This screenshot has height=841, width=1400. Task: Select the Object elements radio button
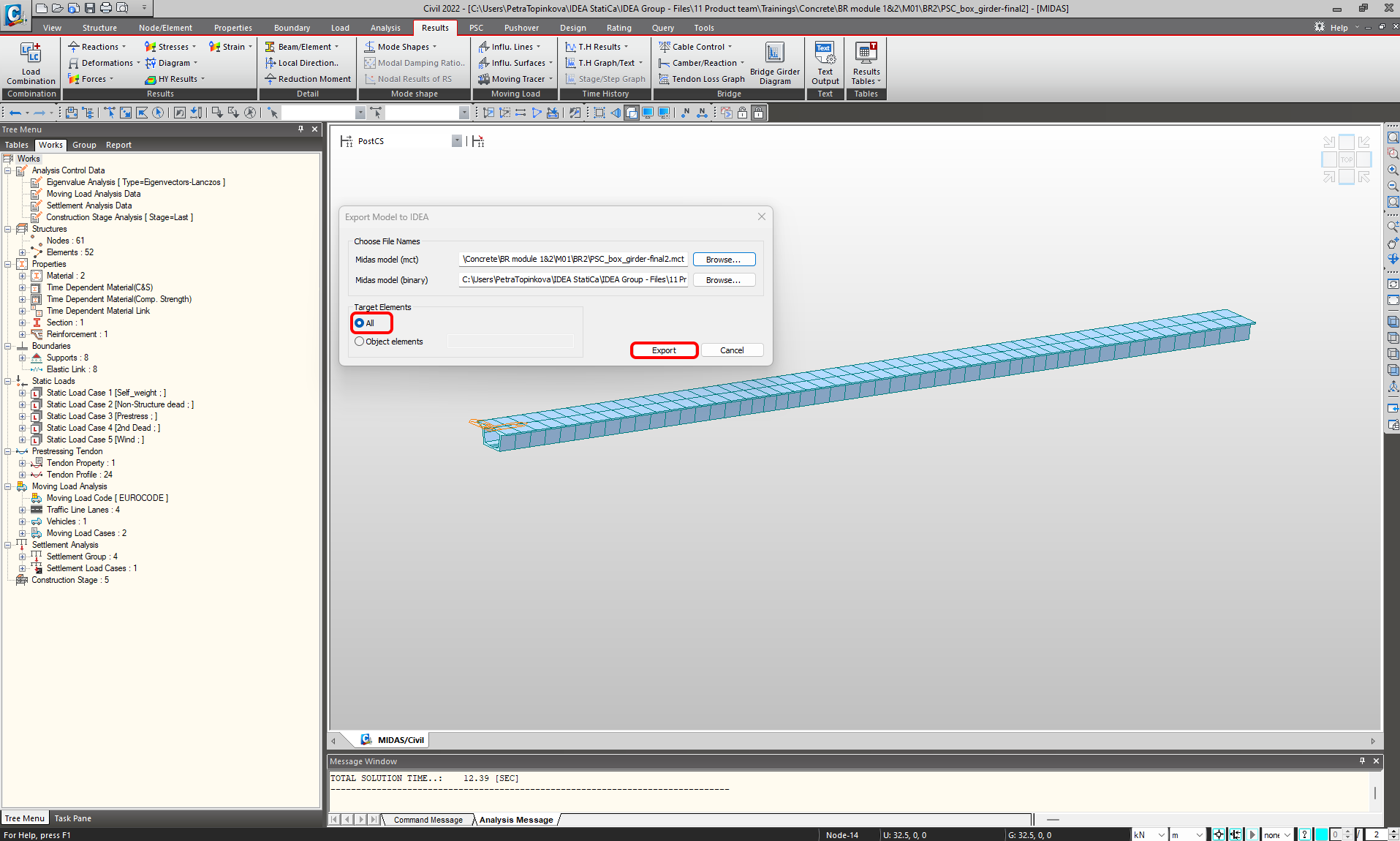360,342
